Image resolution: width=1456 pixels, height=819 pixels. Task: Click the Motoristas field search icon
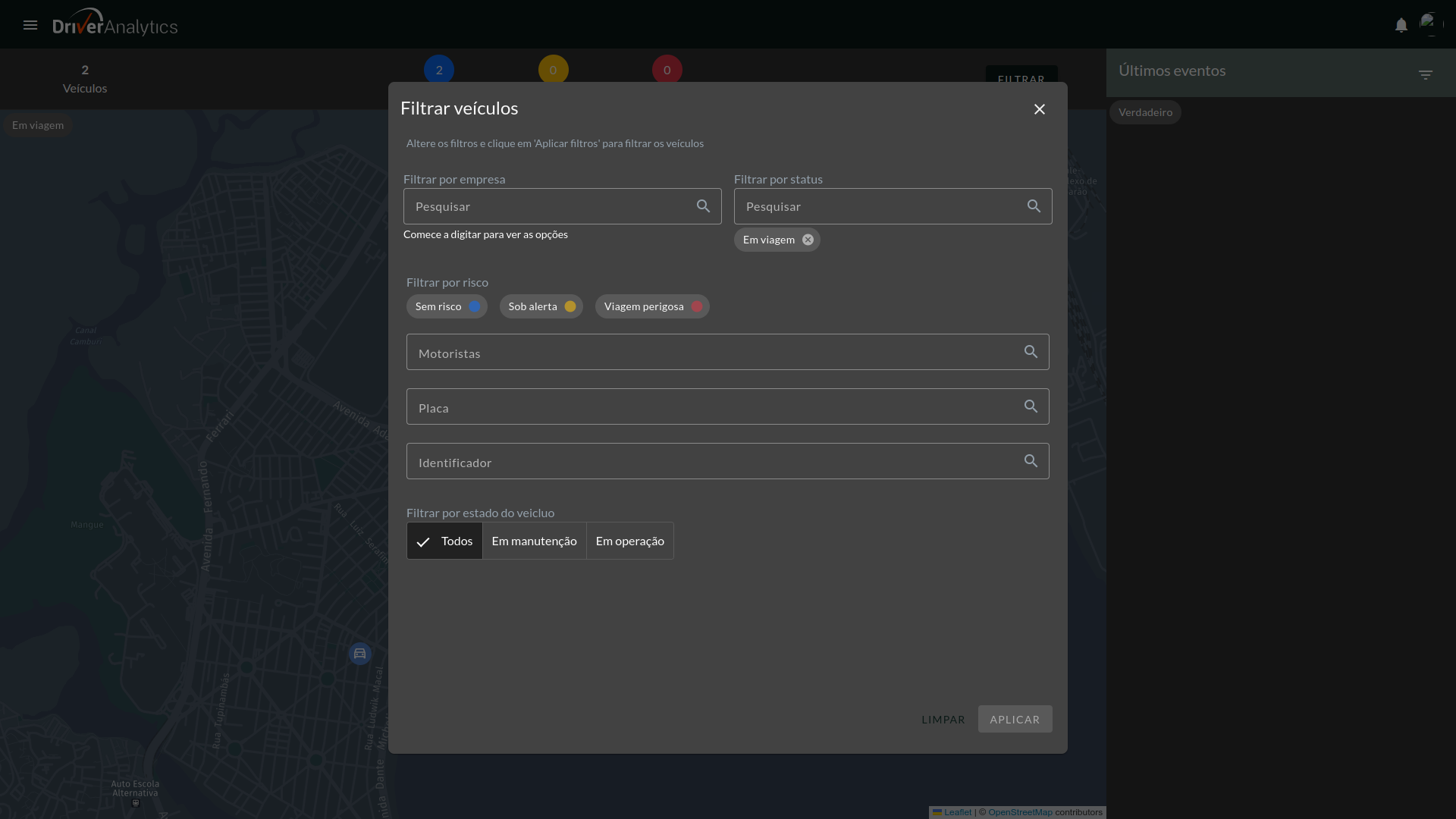(1031, 352)
